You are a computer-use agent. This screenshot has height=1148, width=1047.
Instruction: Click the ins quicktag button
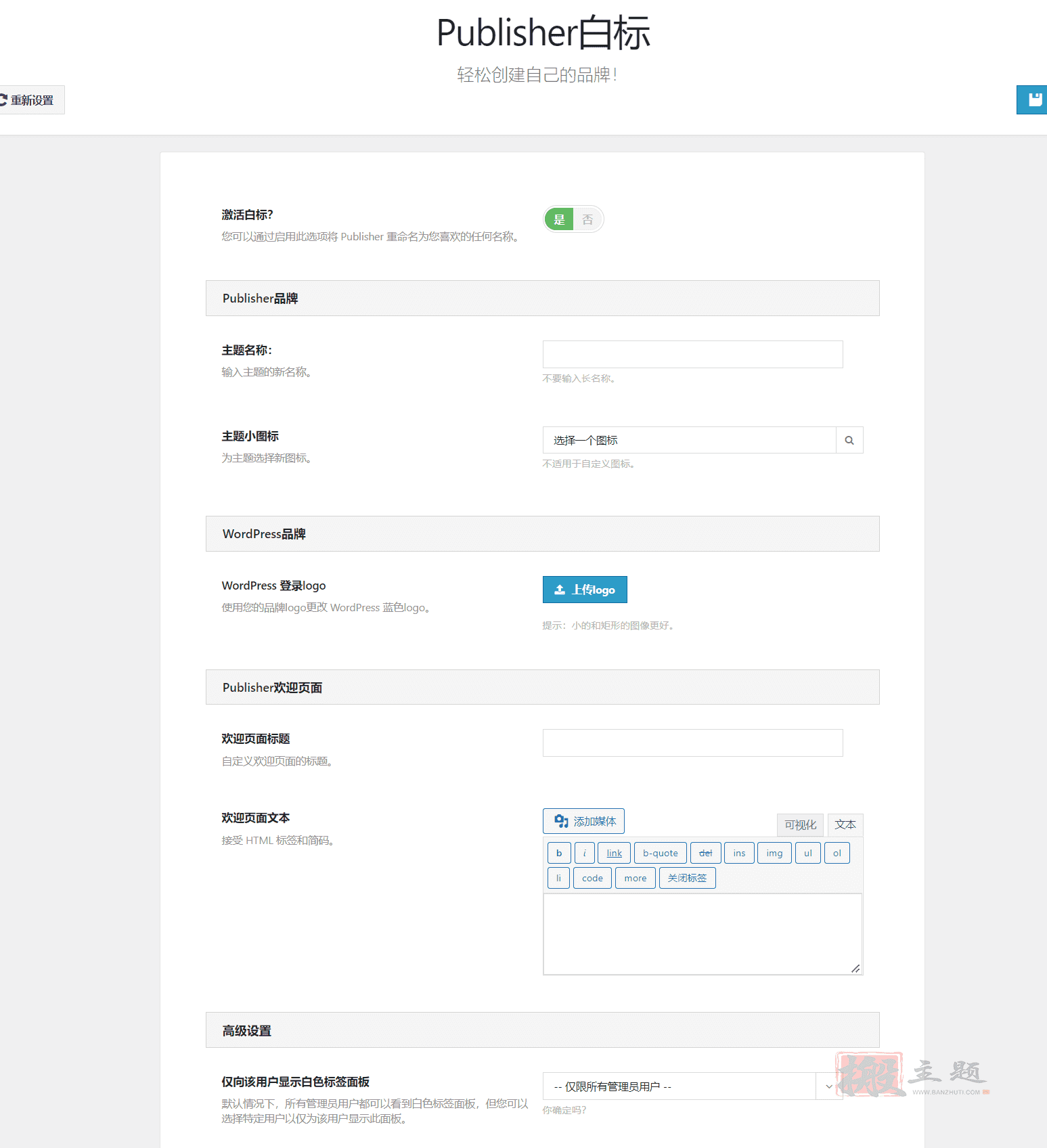tap(739, 853)
